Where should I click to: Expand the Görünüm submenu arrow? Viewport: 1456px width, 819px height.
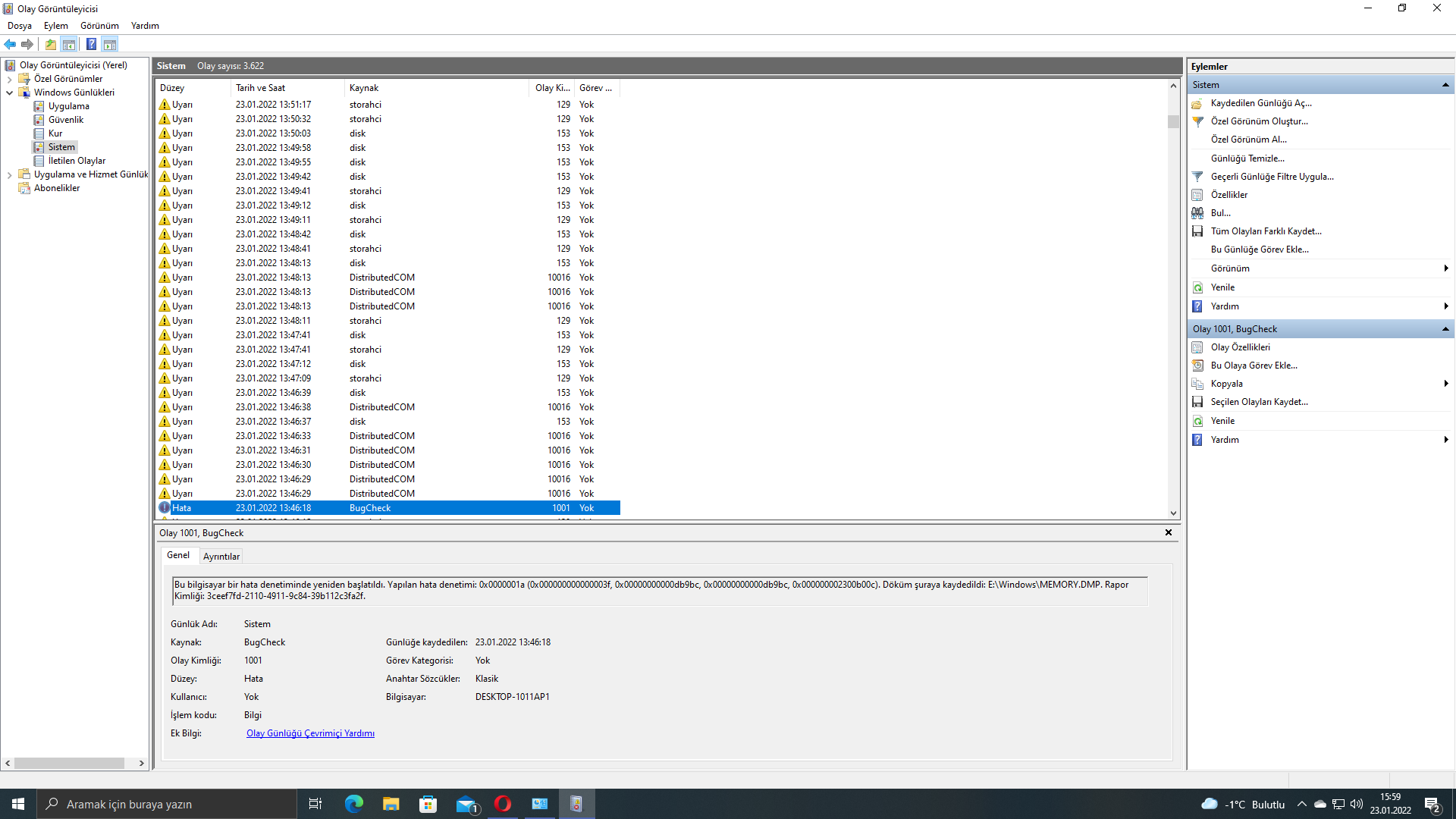click(x=1445, y=268)
